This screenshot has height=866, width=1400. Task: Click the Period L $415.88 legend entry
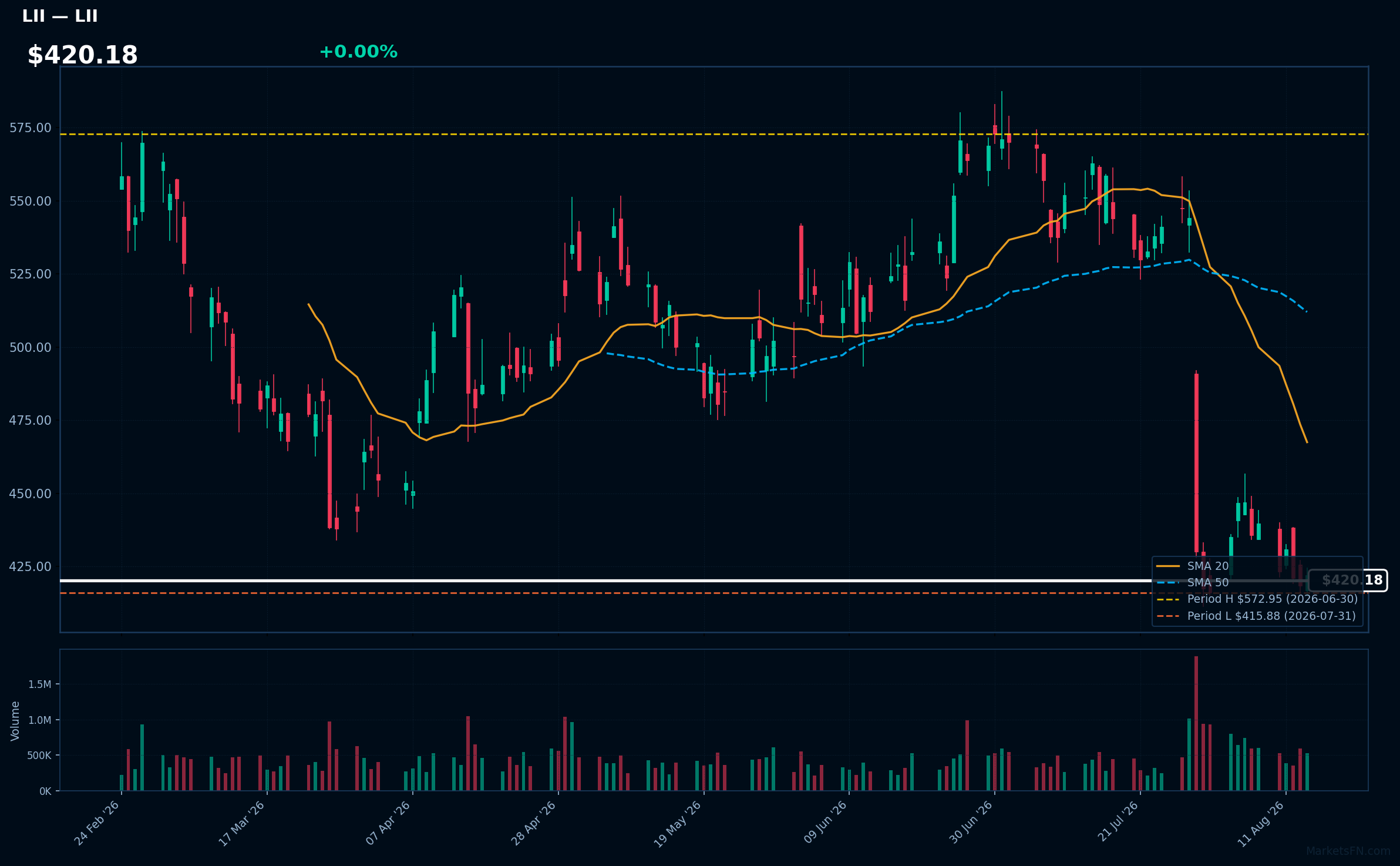pyautogui.click(x=1256, y=616)
